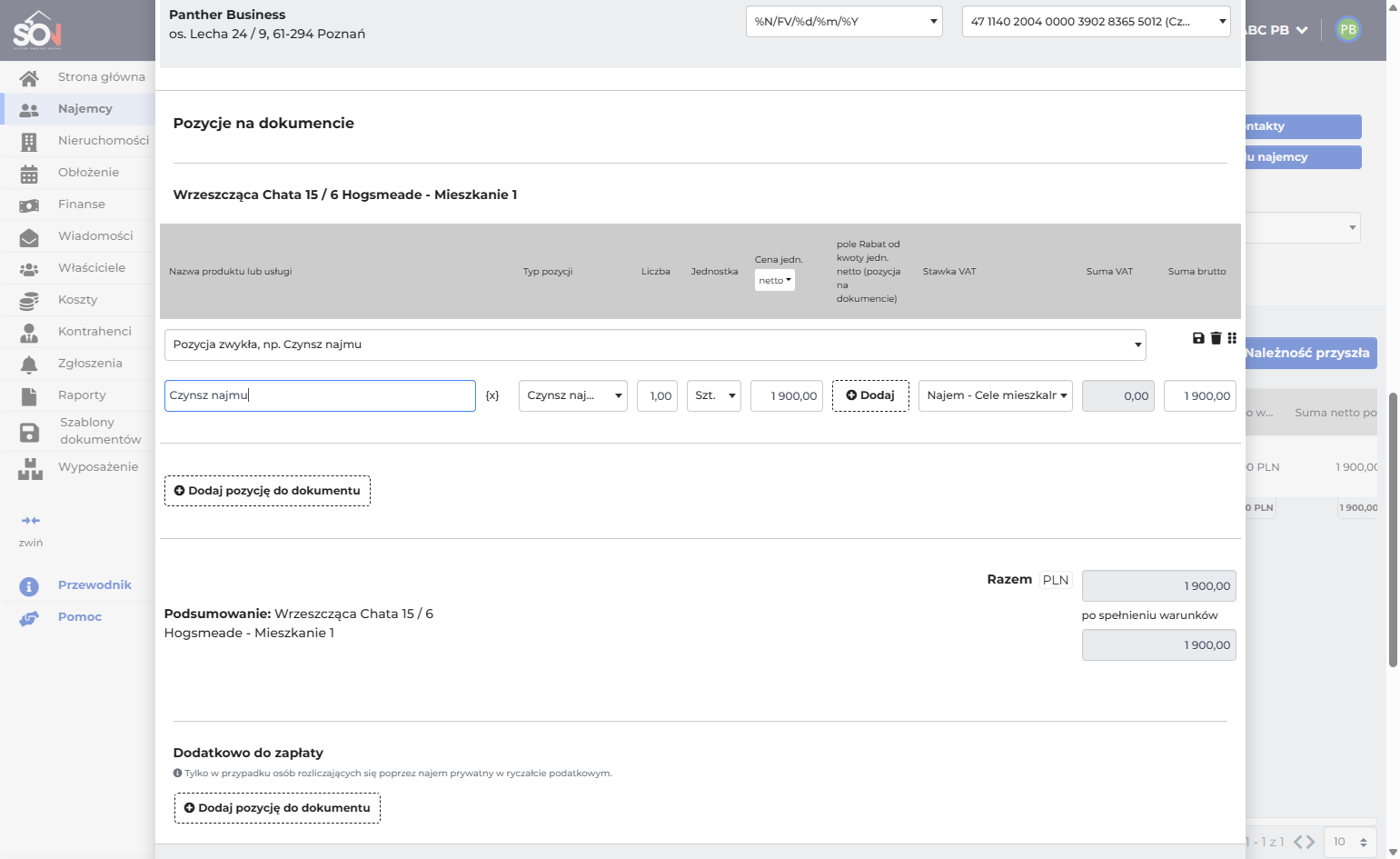Click the Właściciele people icon
Image resolution: width=1400 pixels, height=859 pixels.
click(x=29, y=269)
